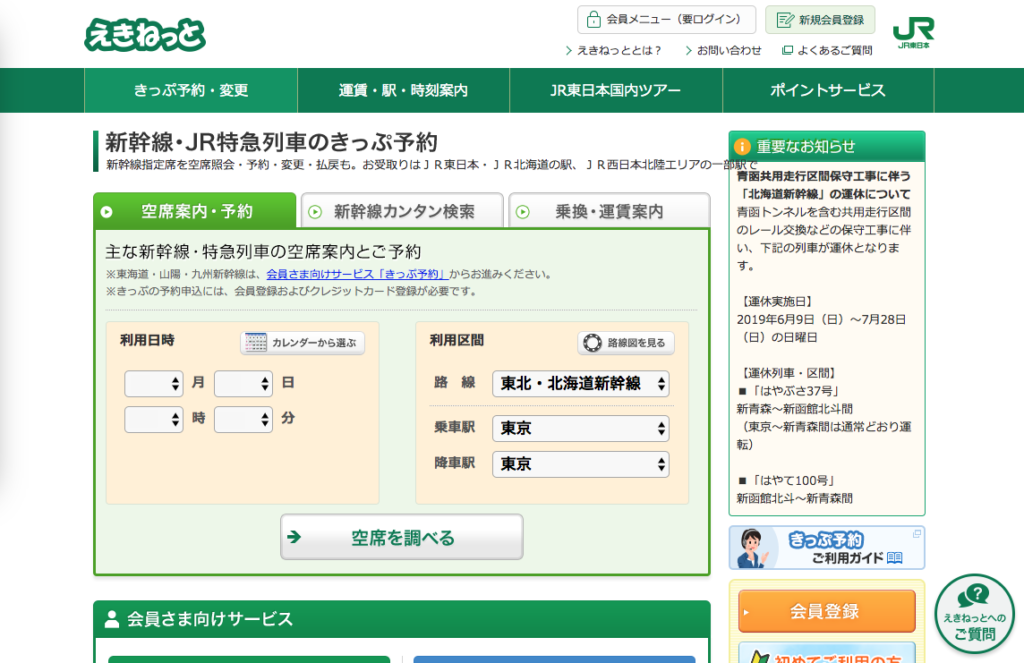Open the 路線 dropdown 東北・北海道新幹線

pyautogui.click(x=581, y=383)
